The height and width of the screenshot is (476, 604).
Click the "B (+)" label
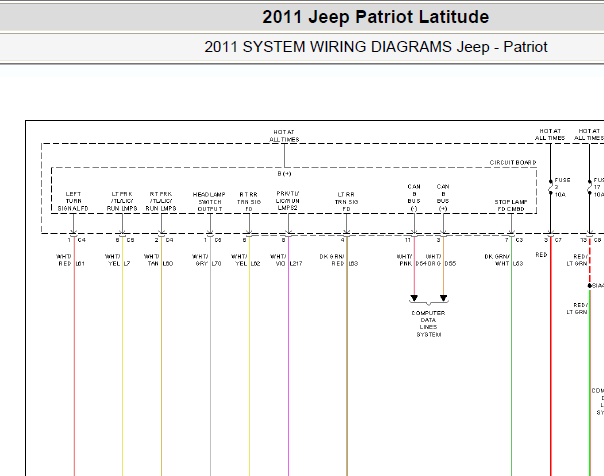[284, 174]
